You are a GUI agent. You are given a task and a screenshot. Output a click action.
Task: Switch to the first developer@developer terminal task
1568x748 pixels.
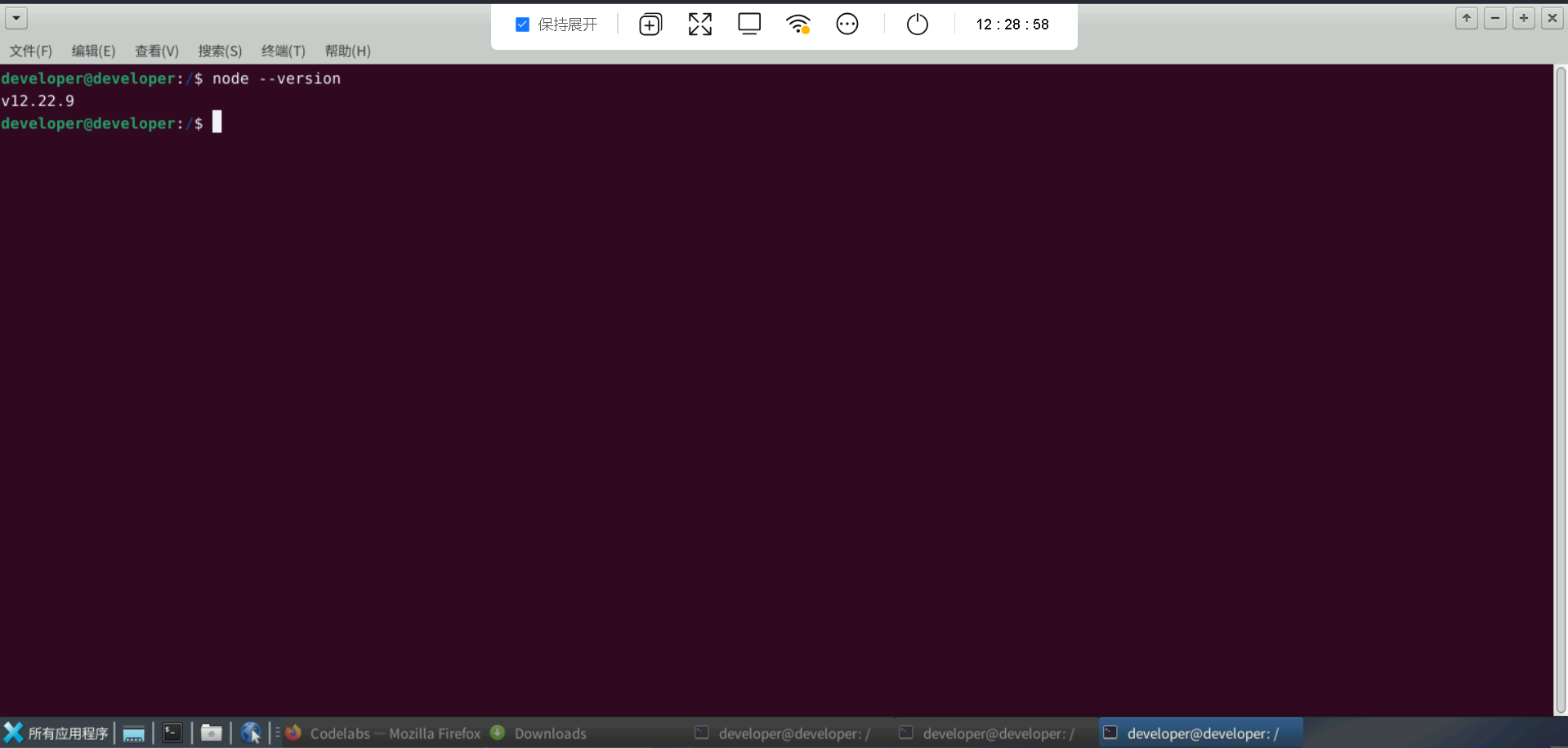(793, 733)
